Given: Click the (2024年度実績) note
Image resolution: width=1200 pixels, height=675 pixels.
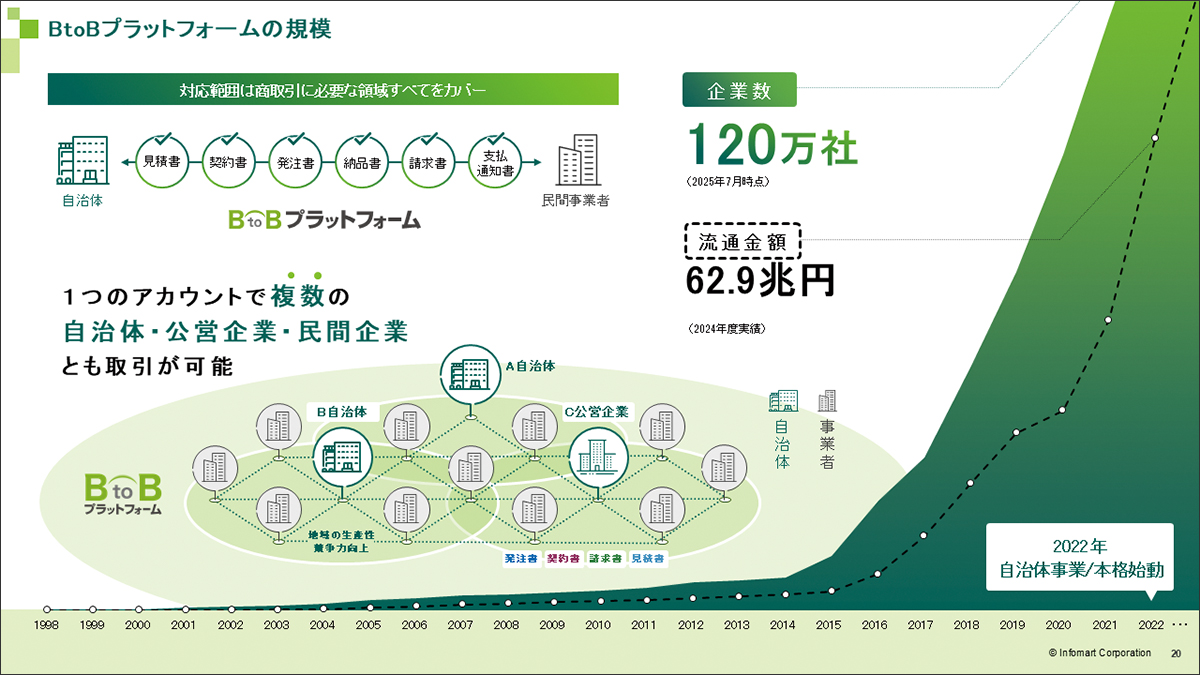Looking at the screenshot, I should 726,328.
